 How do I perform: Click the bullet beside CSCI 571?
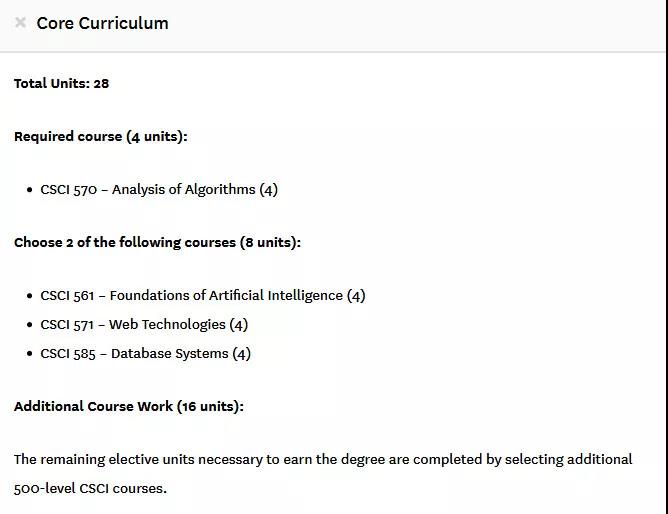[x=29, y=324]
